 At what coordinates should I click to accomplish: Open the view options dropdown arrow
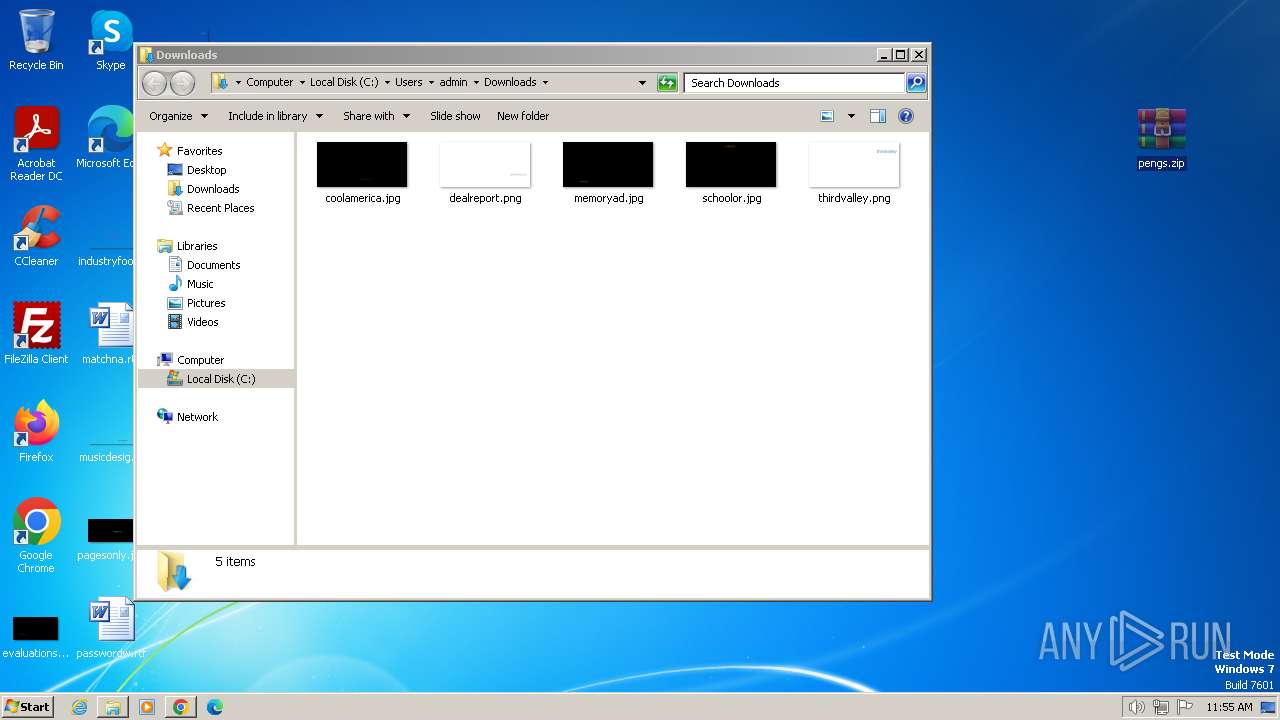coord(851,116)
